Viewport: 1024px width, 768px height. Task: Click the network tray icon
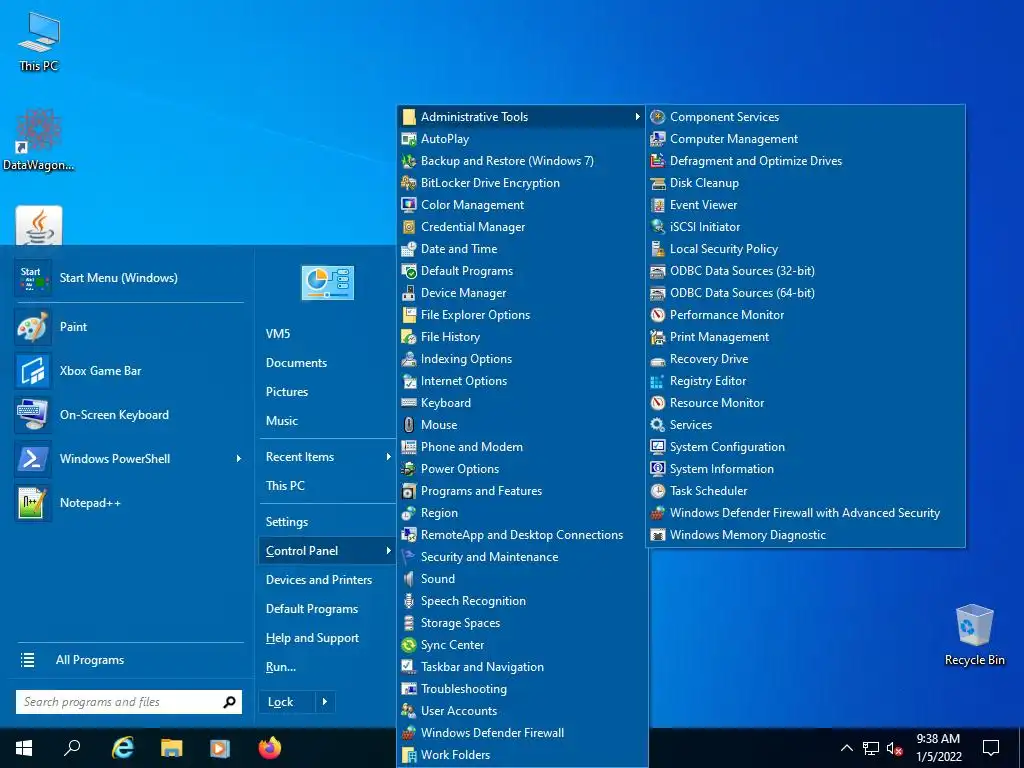point(871,748)
